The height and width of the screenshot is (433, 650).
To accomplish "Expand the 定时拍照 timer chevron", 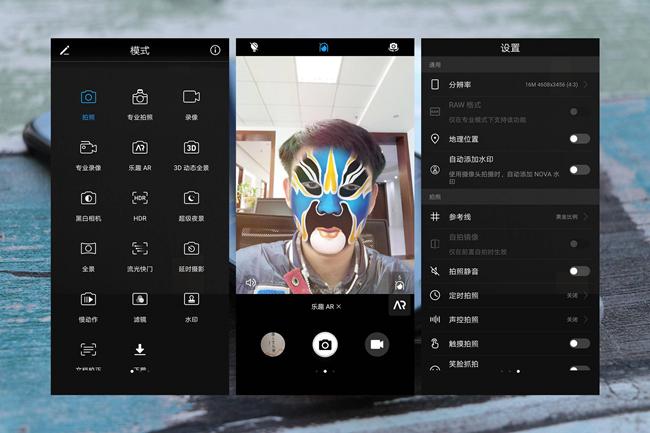I will click(586, 295).
